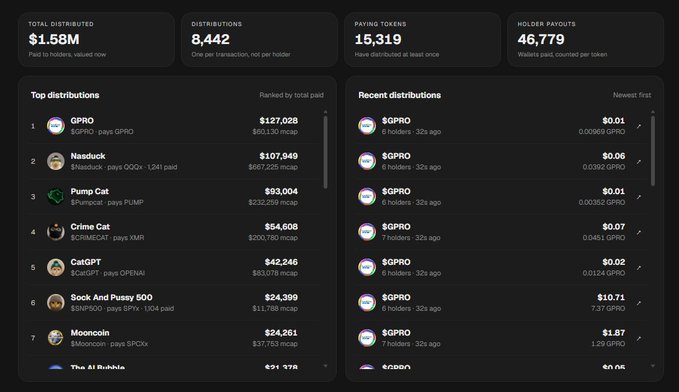
Task: Click the Recent distributions scroll-down arrow
Action: (653, 366)
